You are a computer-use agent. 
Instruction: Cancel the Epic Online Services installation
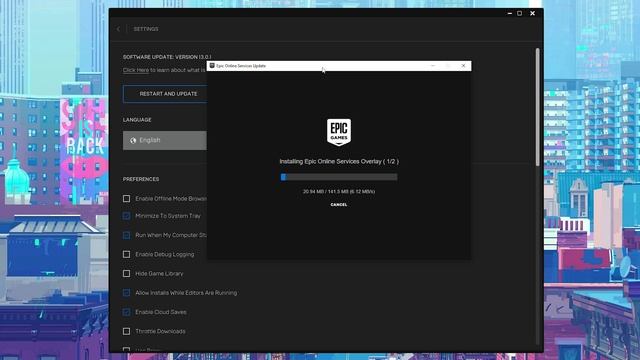(x=339, y=204)
